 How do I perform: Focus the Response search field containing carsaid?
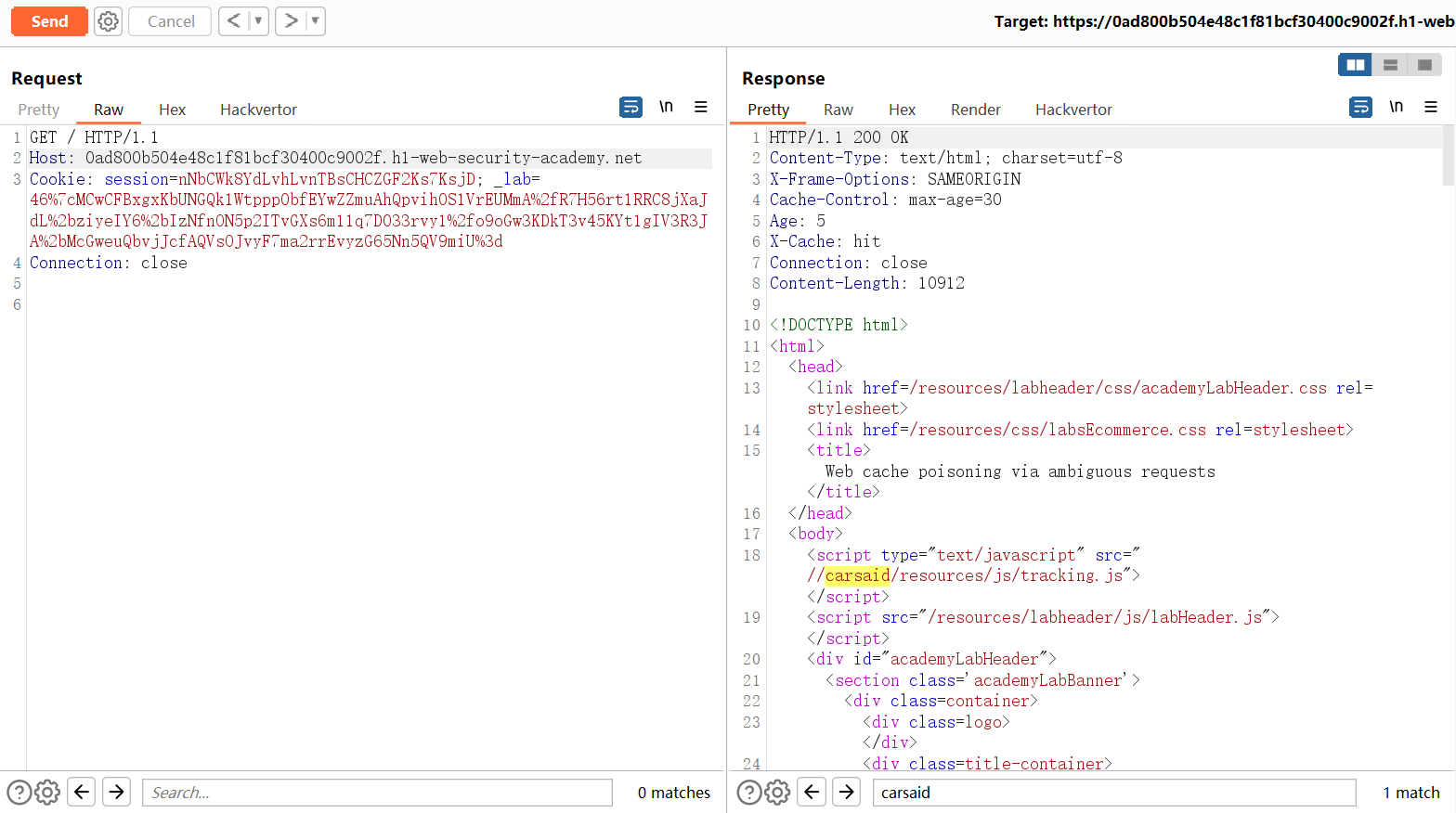[x=1113, y=793]
